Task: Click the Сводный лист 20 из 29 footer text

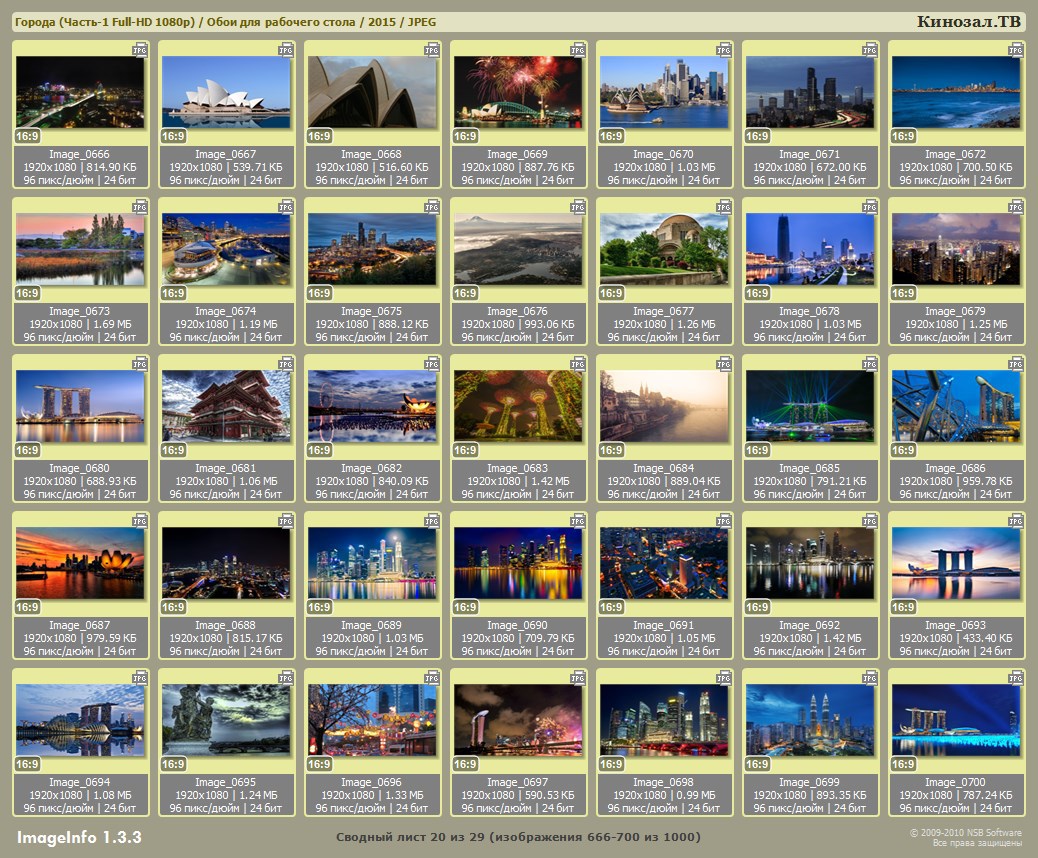Action: click(x=518, y=836)
